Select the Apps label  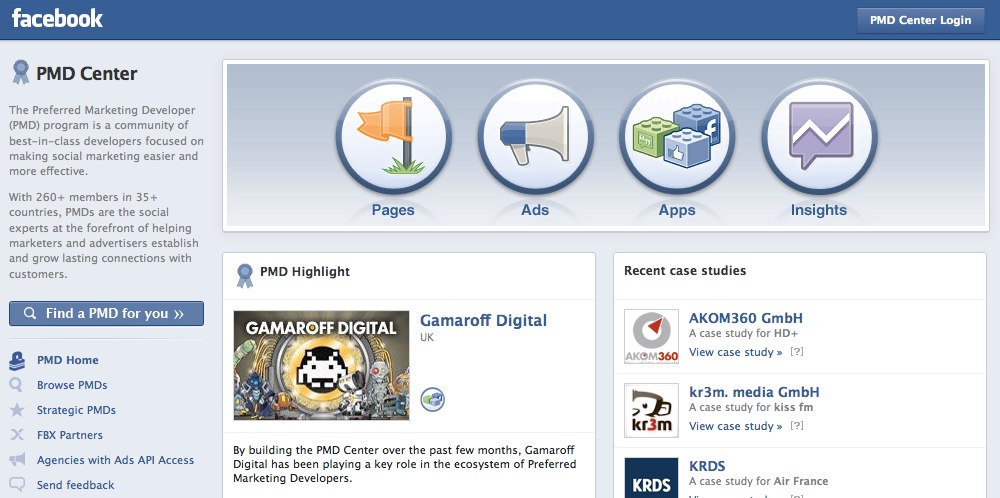click(677, 210)
